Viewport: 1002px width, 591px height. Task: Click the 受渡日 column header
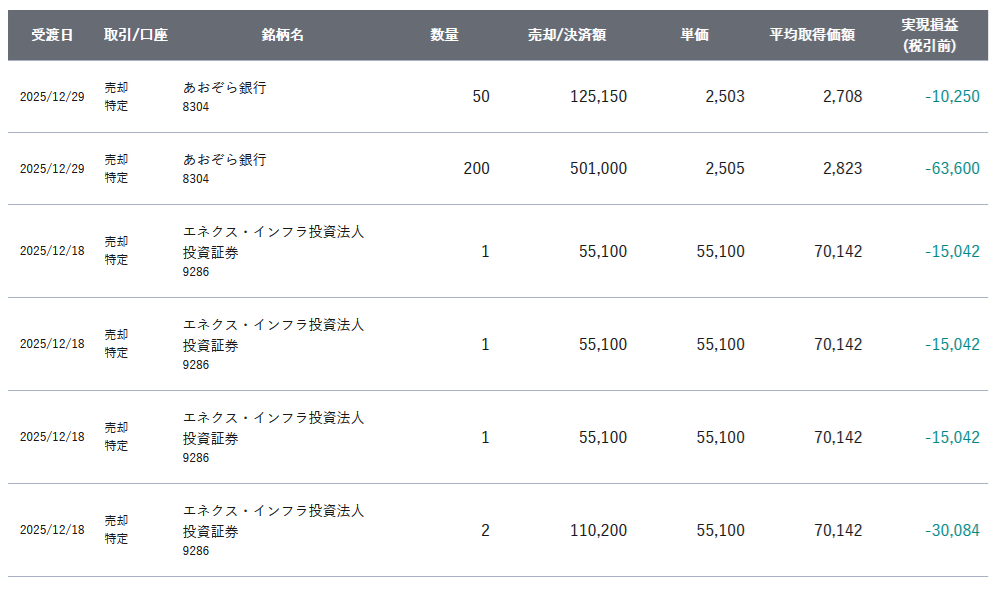[x=52, y=35]
